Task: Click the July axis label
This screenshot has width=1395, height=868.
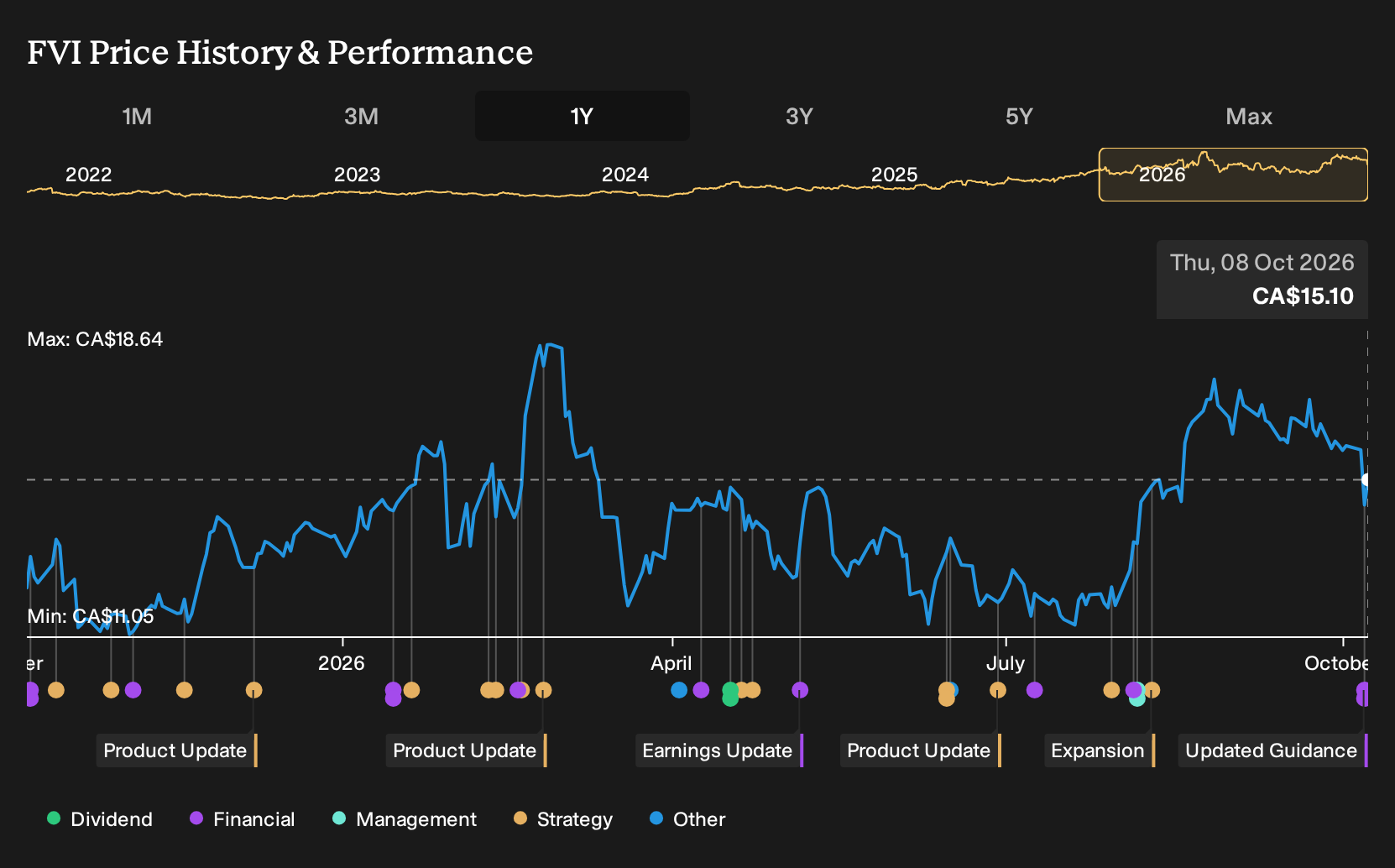Action: pos(1006,663)
